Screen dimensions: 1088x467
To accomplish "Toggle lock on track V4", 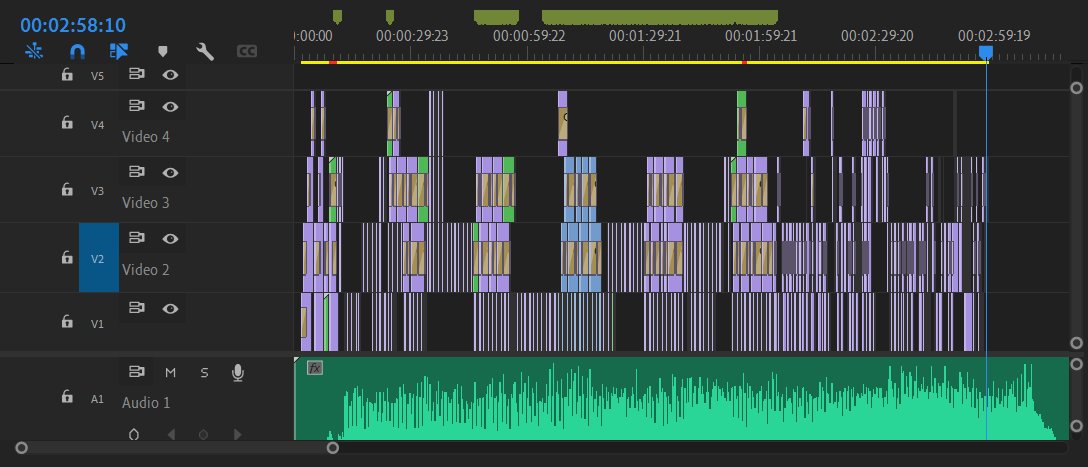I will click(67, 123).
